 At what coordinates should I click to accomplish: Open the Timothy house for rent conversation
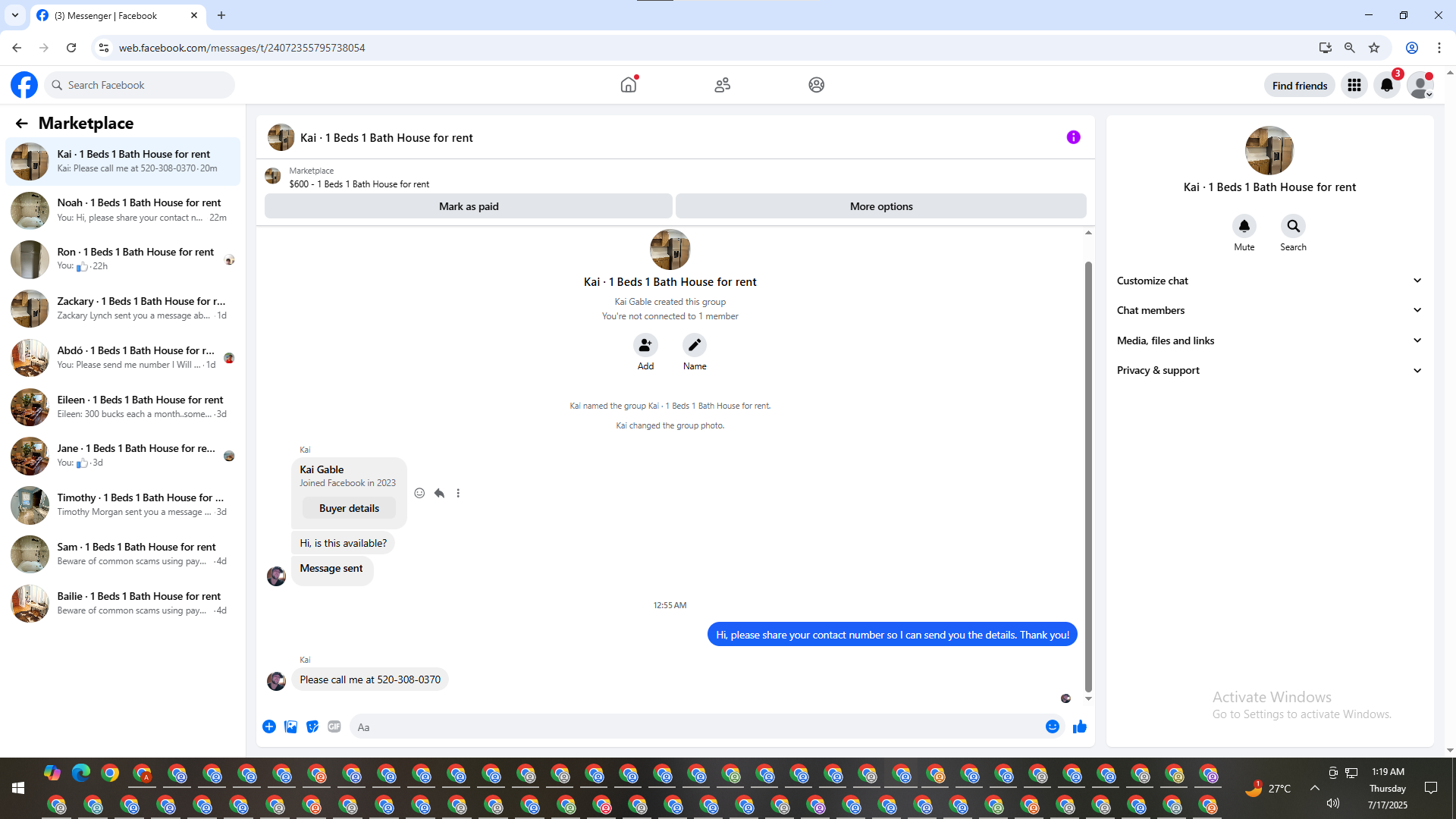tap(123, 505)
